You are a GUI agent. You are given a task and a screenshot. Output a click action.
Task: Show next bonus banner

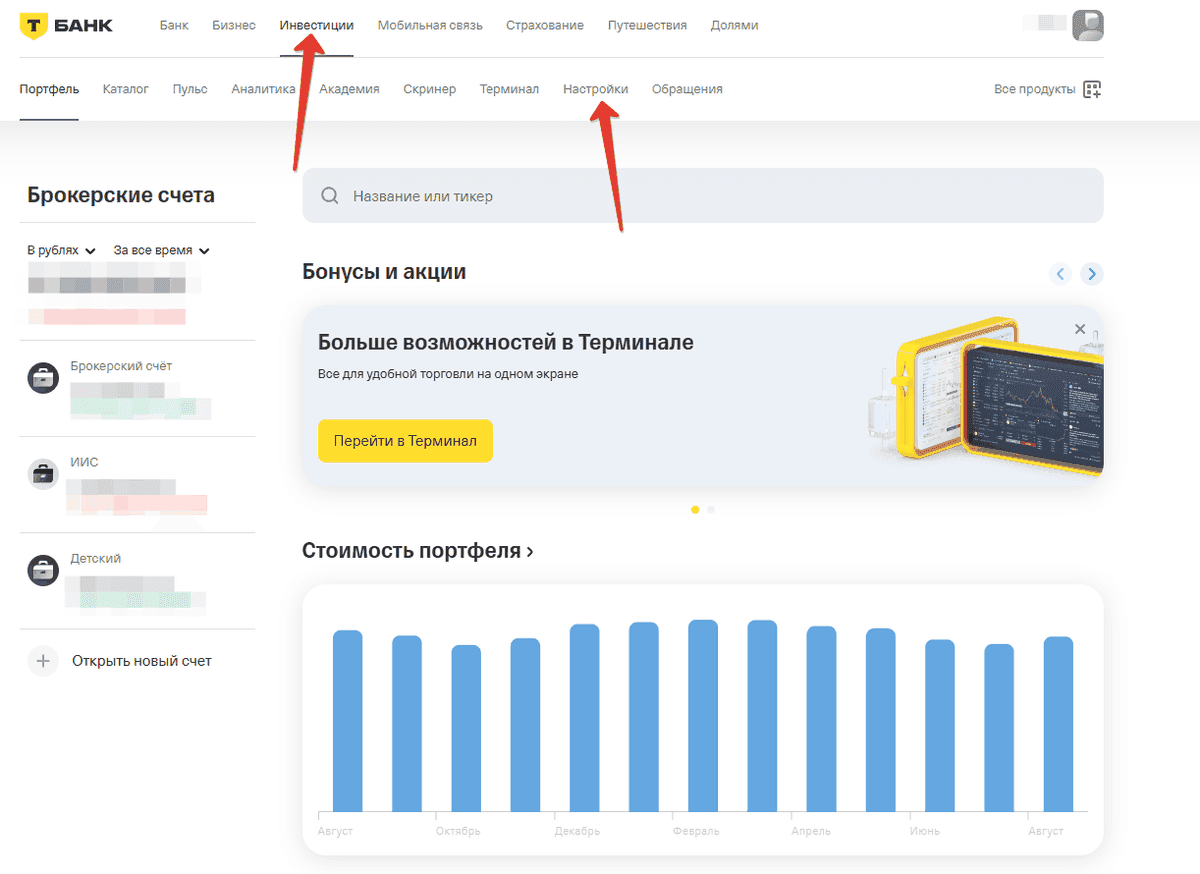tap(1092, 273)
